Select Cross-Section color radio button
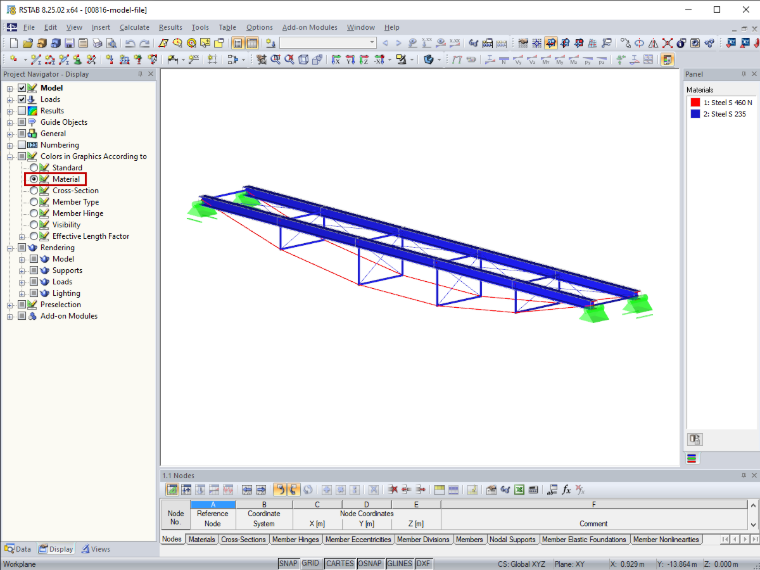This screenshot has width=760, height=570. coord(33,190)
